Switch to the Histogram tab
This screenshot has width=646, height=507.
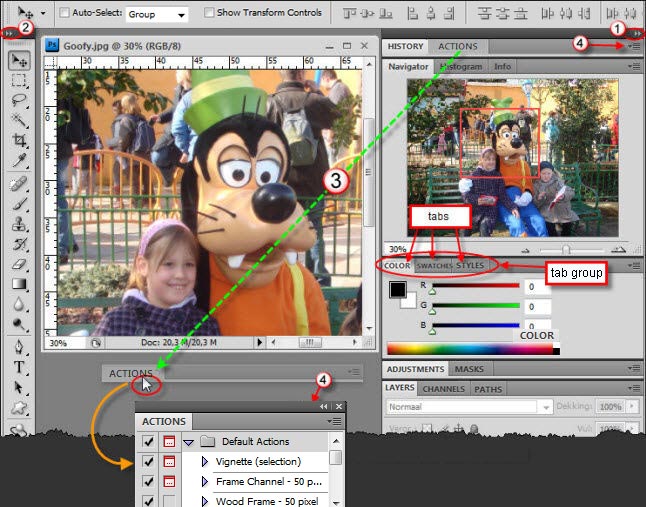tap(461, 67)
